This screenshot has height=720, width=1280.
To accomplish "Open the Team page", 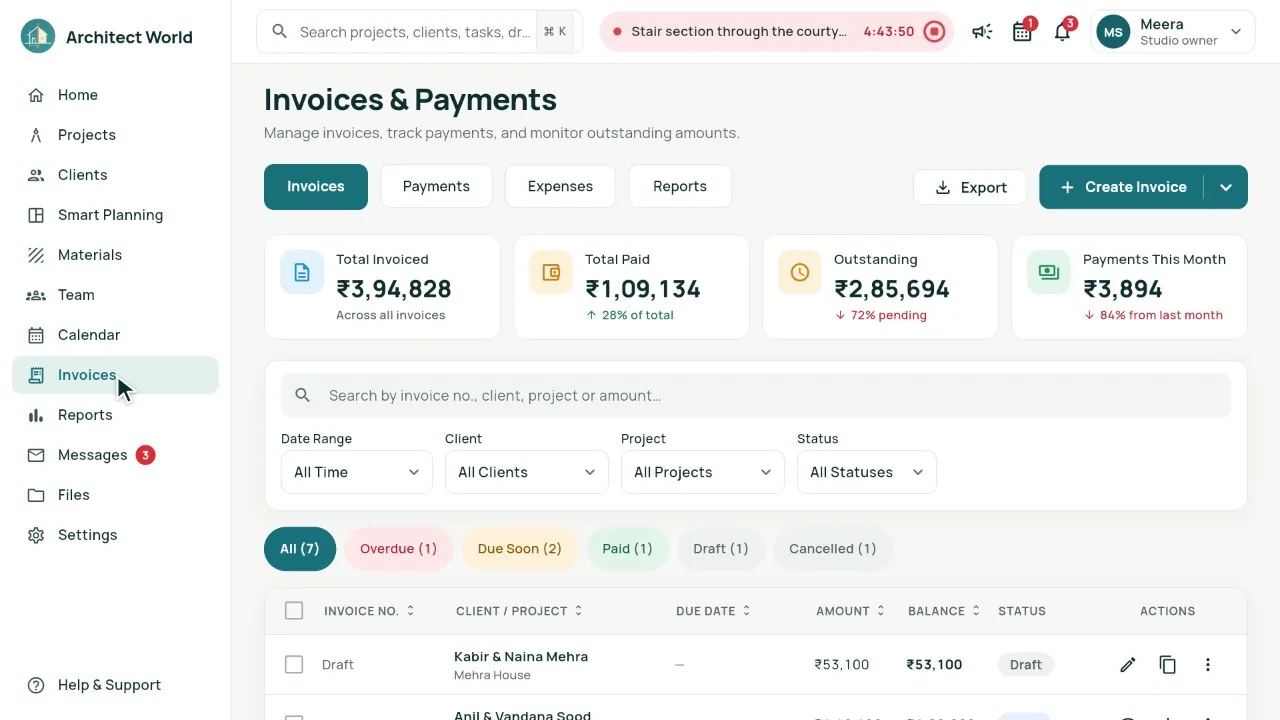I will (115, 295).
